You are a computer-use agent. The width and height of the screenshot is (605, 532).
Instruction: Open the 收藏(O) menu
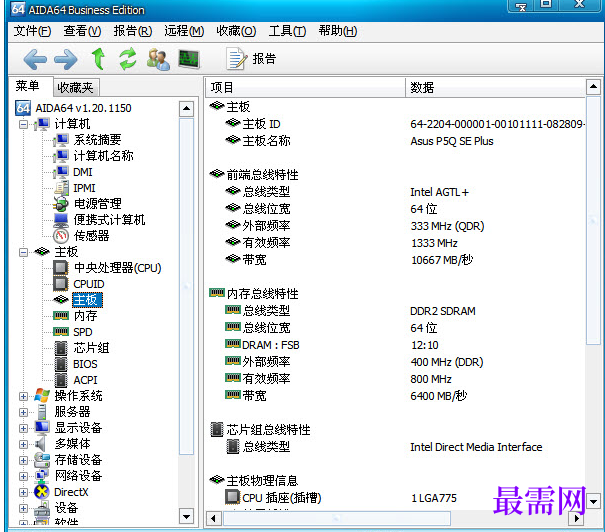pyautogui.click(x=236, y=31)
